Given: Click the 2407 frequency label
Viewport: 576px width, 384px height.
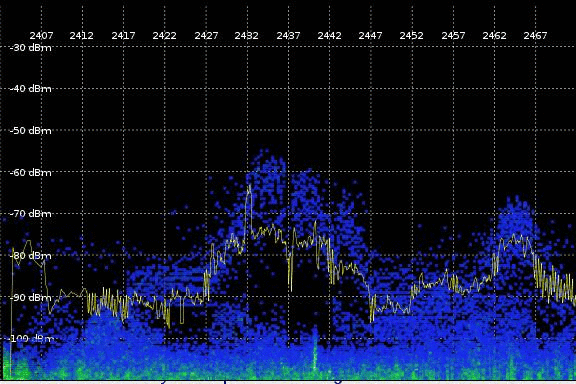Looking at the screenshot, I should [41, 36].
